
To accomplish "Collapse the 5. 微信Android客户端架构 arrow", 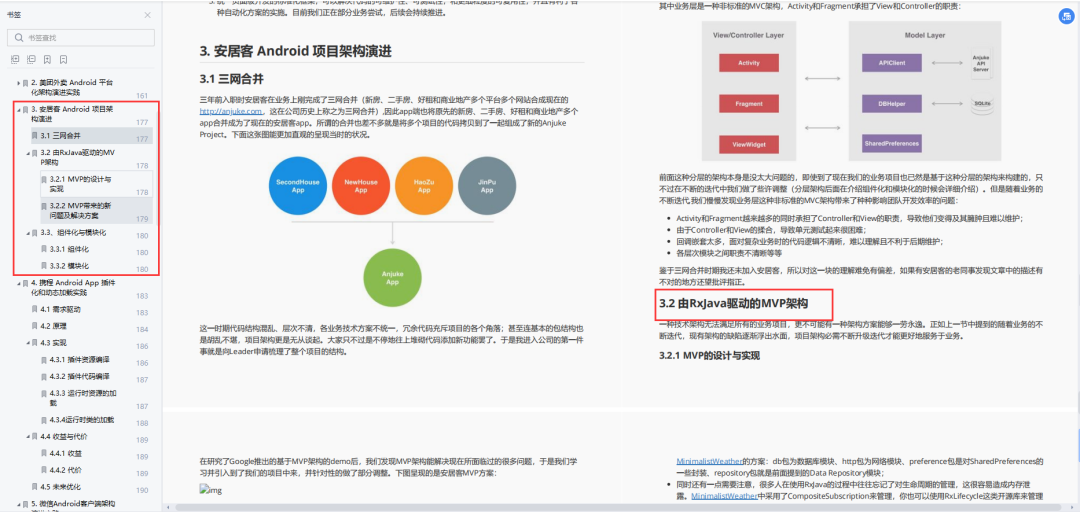I will pyautogui.click(x=18, y=504).
